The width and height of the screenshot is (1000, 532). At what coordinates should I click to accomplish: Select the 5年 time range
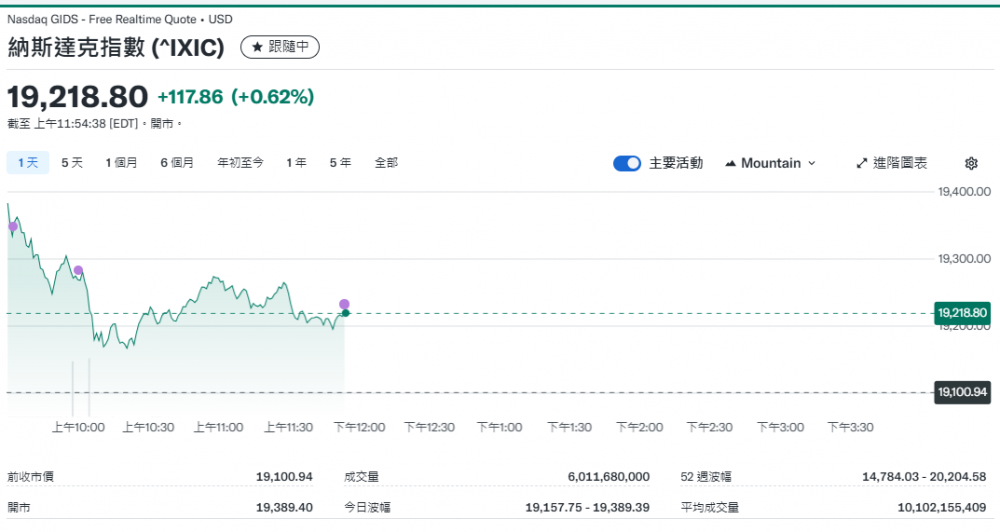point(340,162)
